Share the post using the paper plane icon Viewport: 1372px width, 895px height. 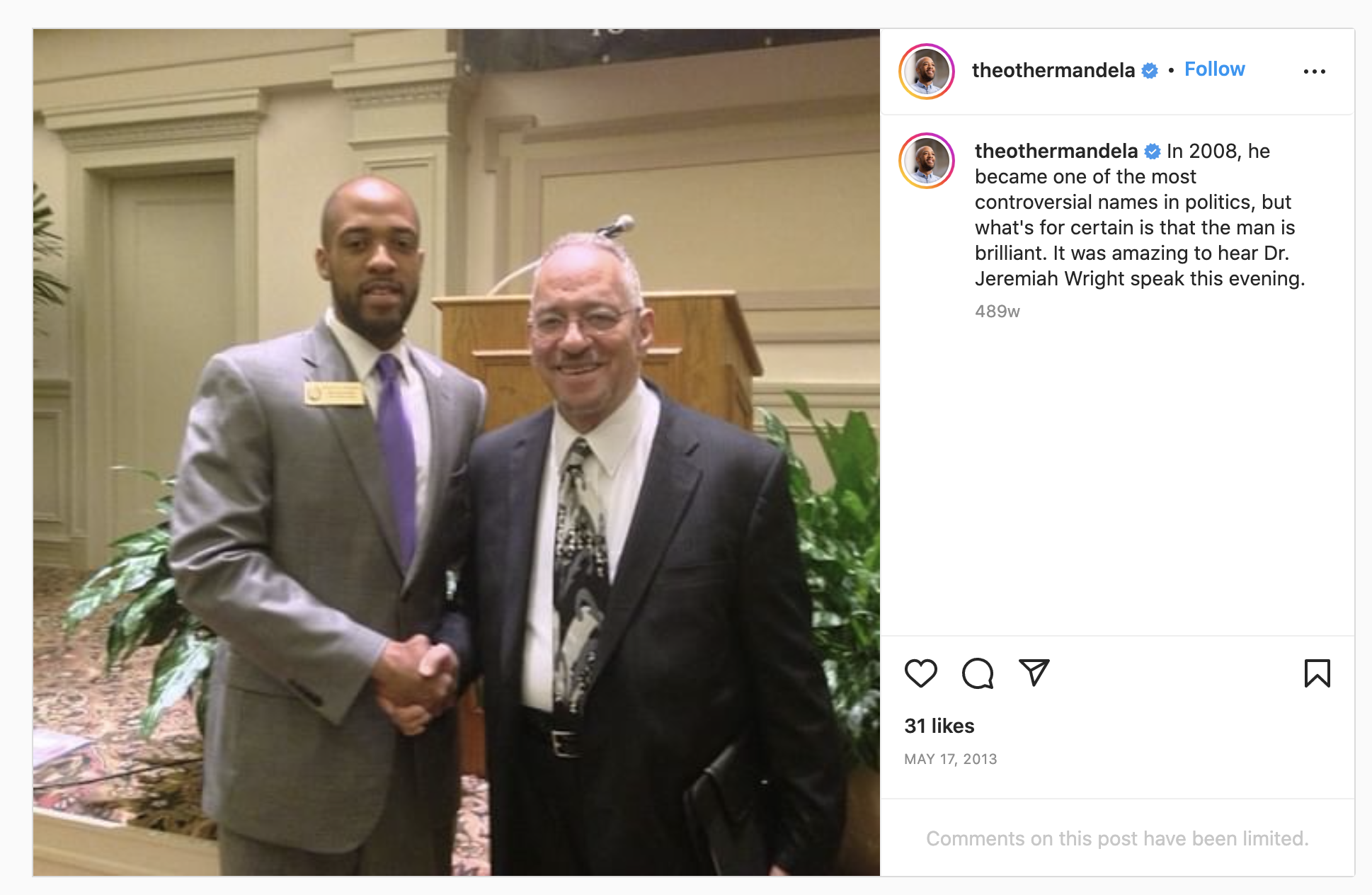pyautogui.click(x=1034, y=672)
